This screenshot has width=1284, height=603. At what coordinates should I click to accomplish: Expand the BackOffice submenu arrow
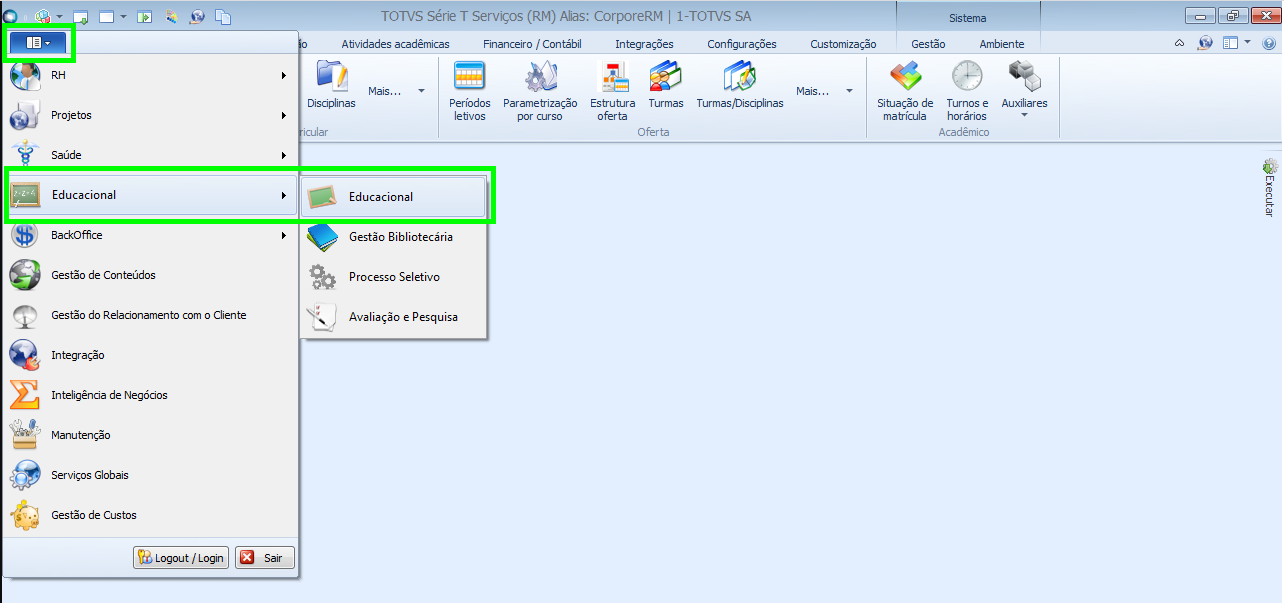pyautogui.click(x=284, y=235)
